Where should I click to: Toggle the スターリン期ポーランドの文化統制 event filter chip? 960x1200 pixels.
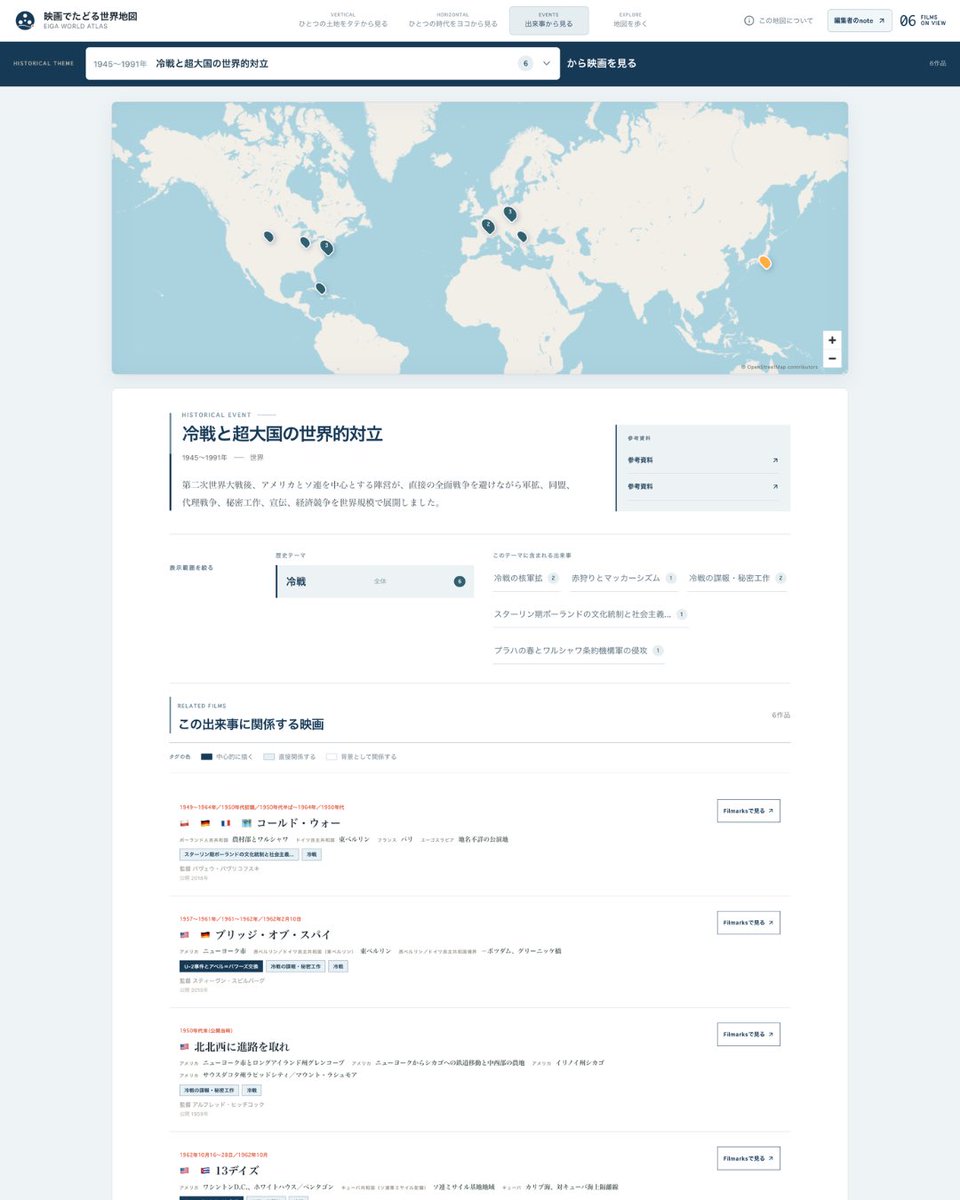[x=590, y=614]
